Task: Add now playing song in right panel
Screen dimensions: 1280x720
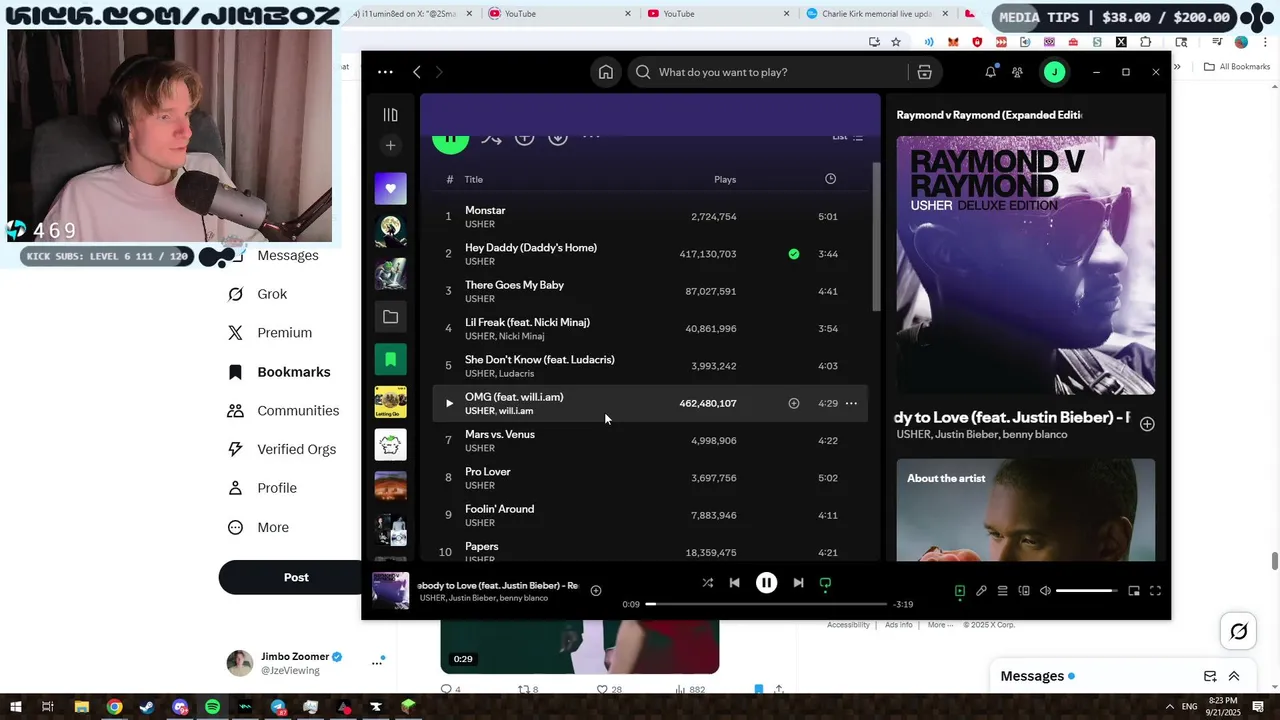Action: (x=1147, y=424)
